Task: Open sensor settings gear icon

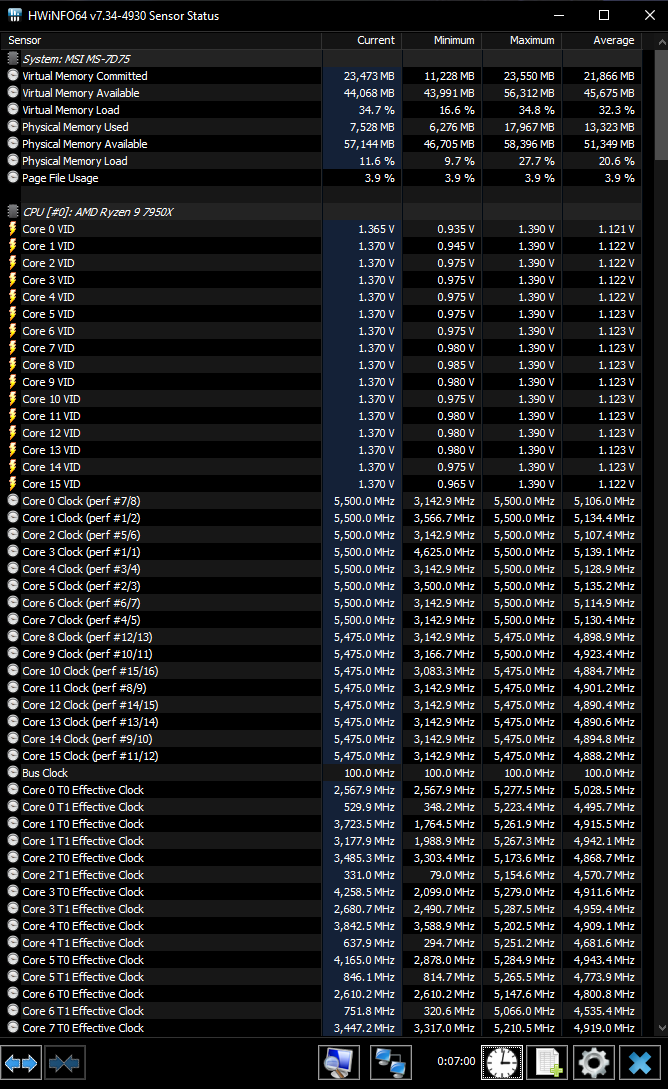Action: tap(594, 1063)
